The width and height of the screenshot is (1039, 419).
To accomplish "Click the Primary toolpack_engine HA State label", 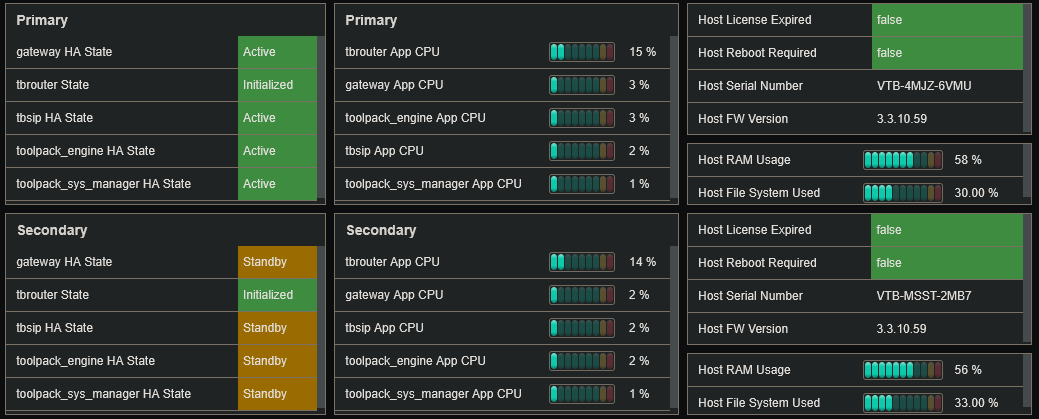I will (85, 151).
